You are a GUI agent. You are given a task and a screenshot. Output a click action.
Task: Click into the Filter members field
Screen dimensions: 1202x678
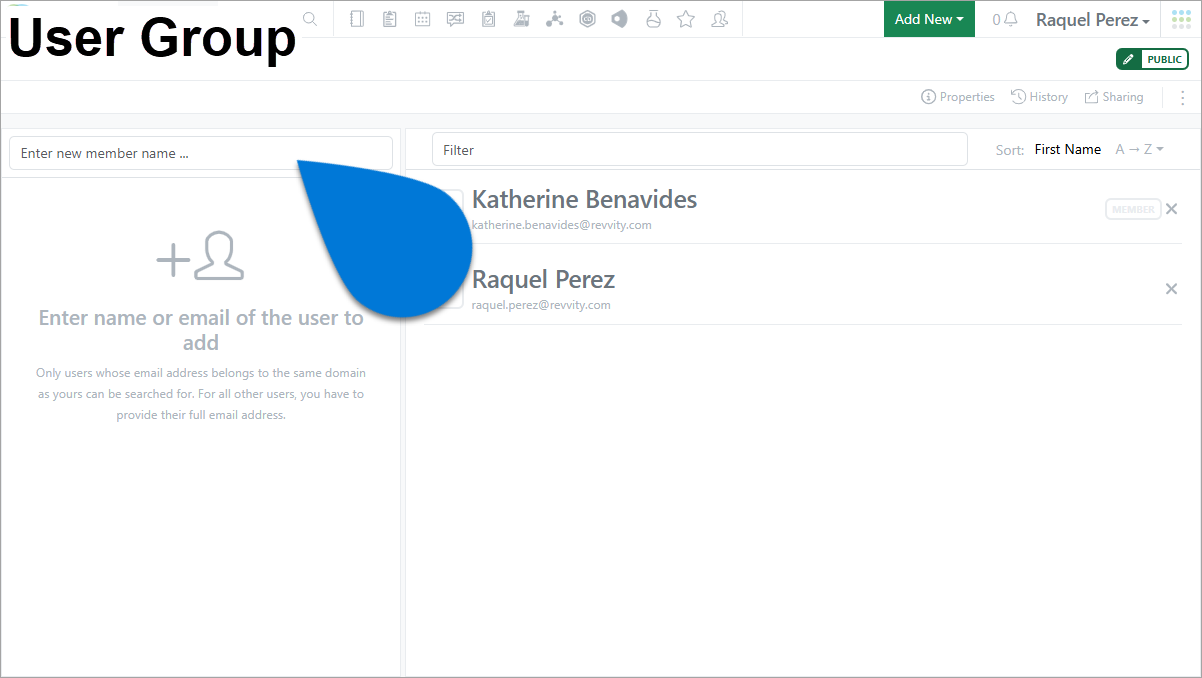(x=700, y=149)
